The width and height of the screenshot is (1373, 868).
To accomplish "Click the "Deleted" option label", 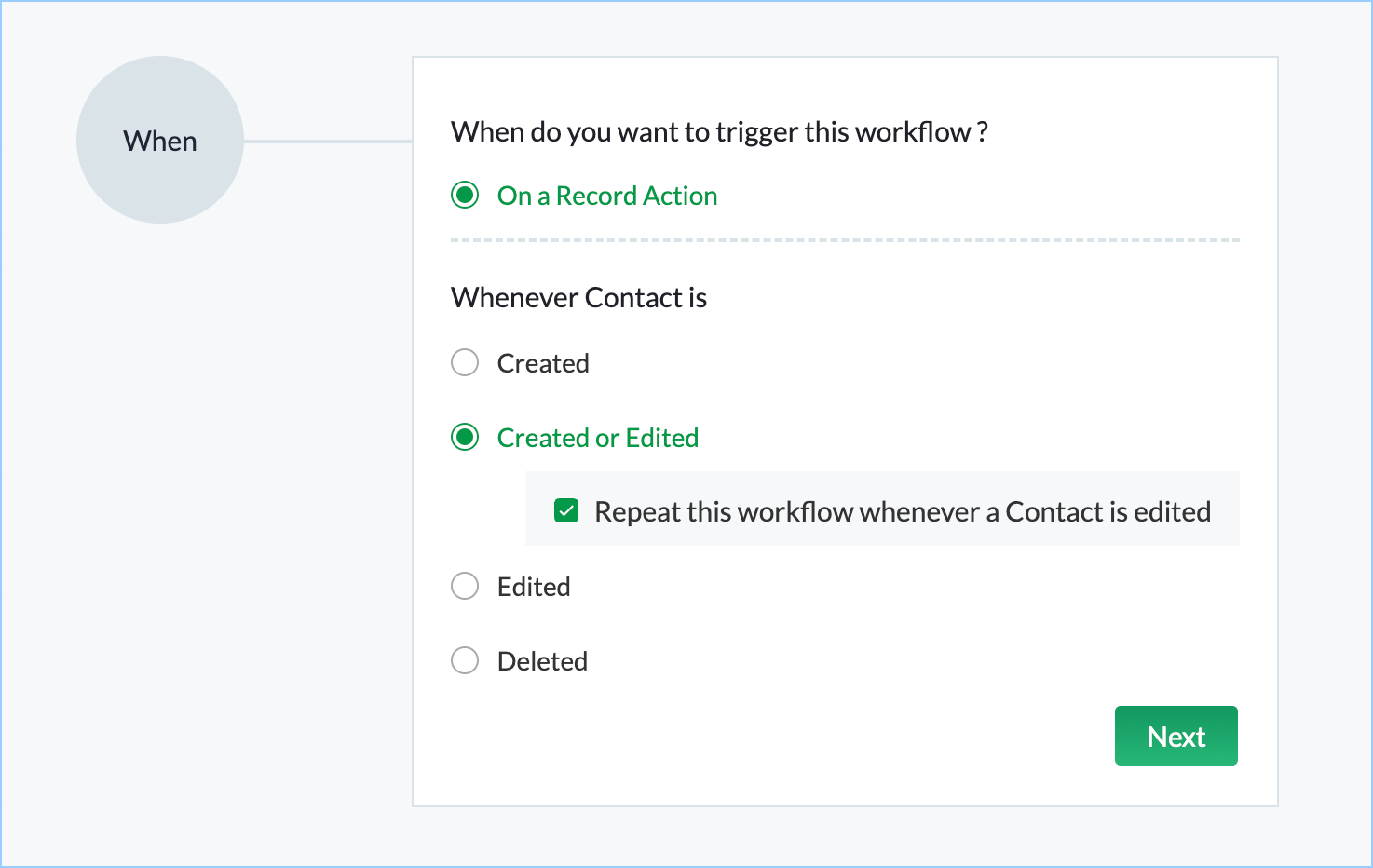I will click(542, 661).
